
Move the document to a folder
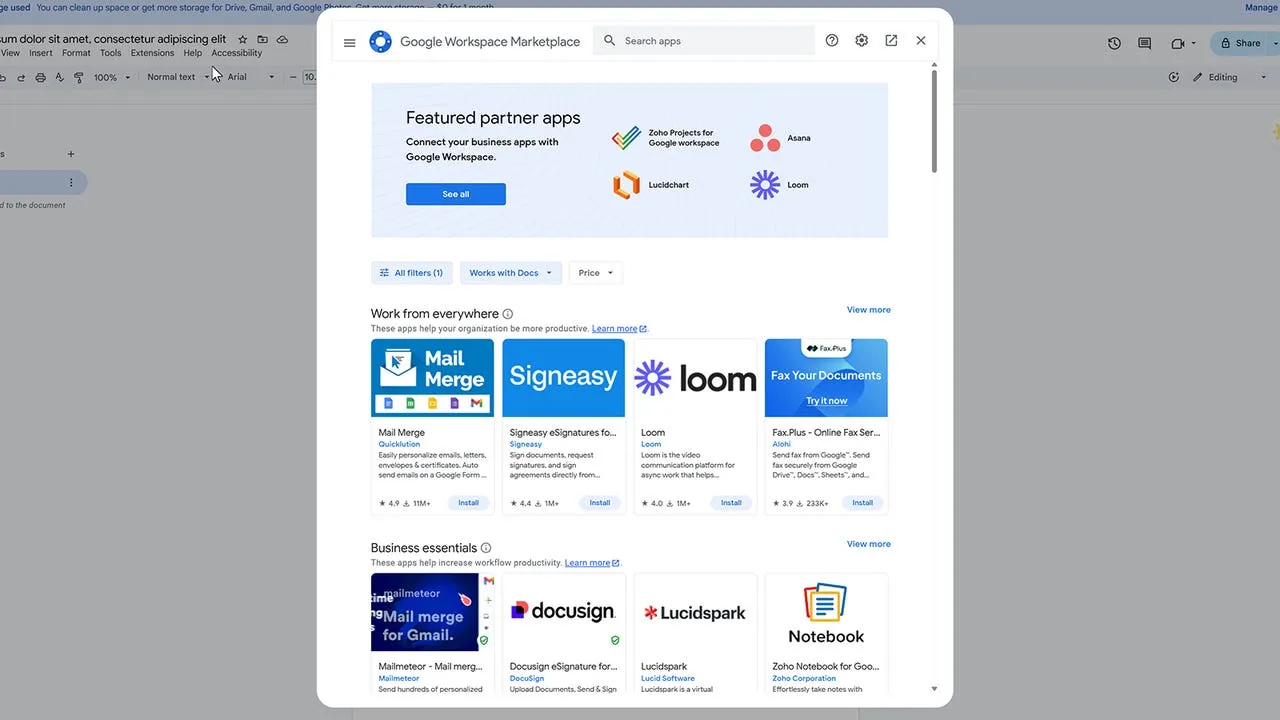point(262,40)
